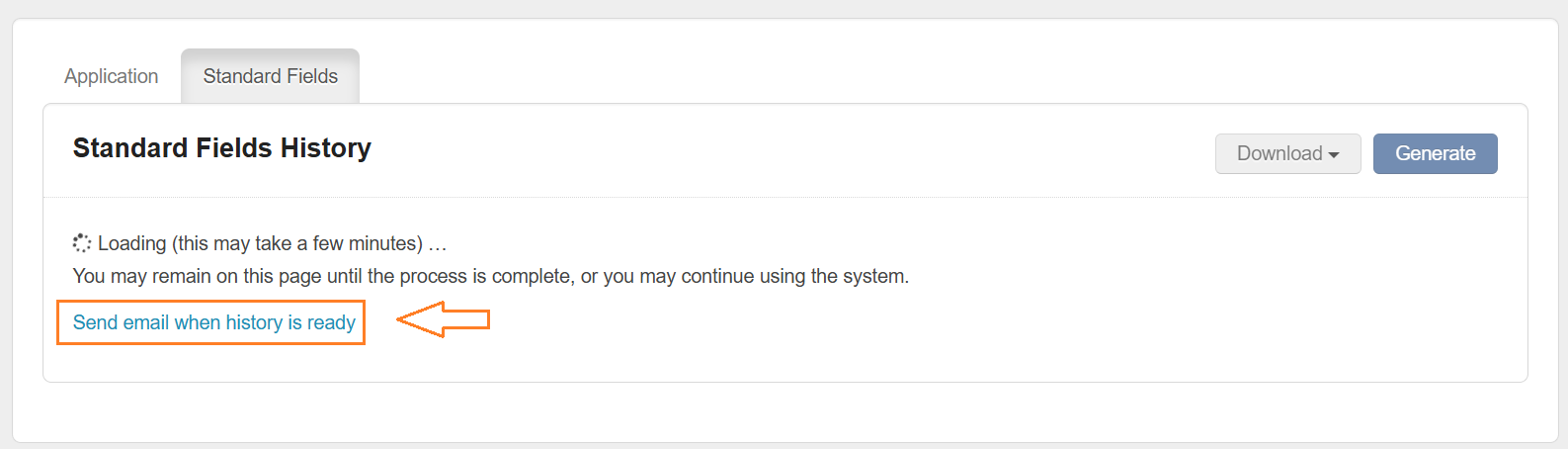Click the word 'History' in the heading
Screen dimensions: 1568x449
(325, 148)
